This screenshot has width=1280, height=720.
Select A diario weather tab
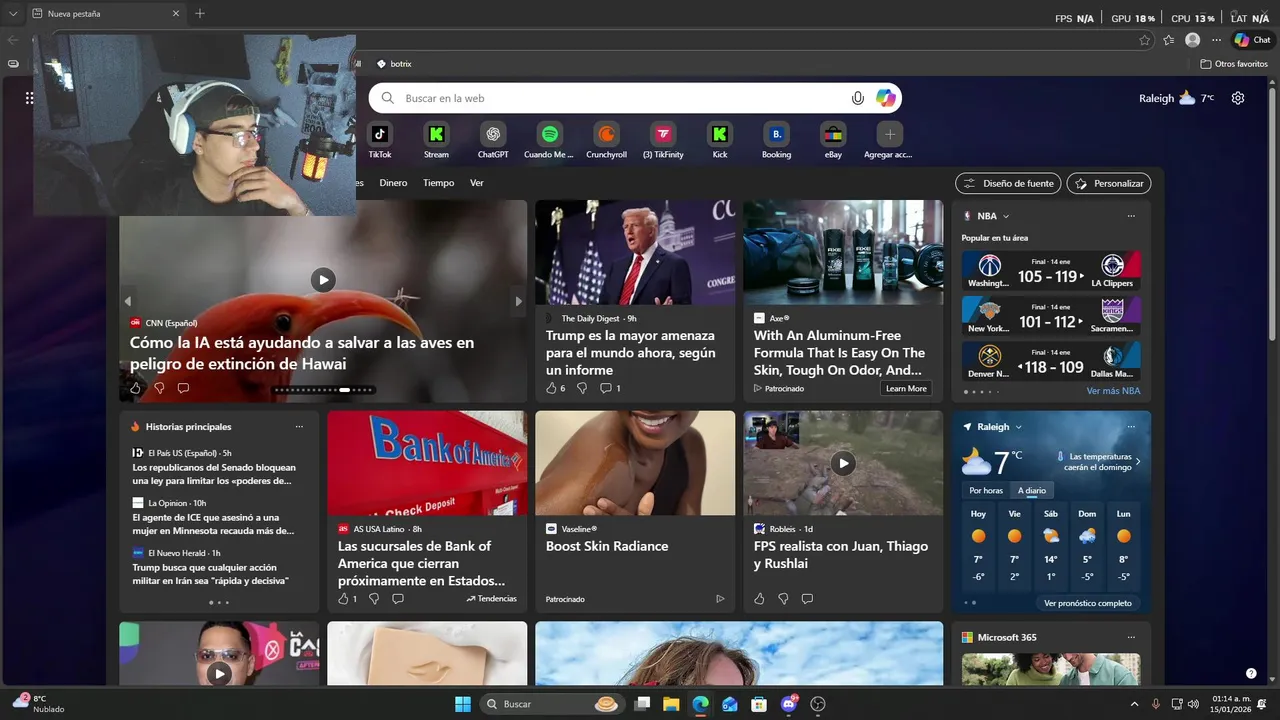coord(1032,490)
